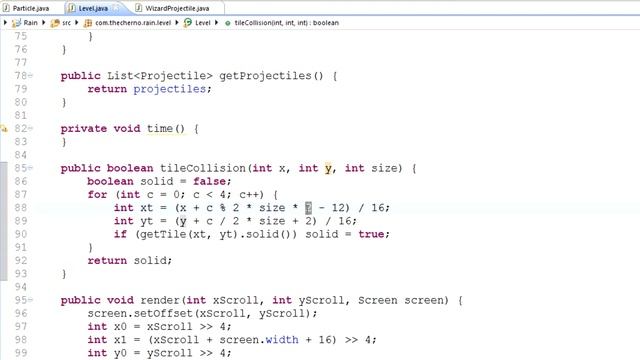Click the Level class icon in breadcrumb
The height and width of the screenshot is (360, 640).
(x=188, y=23)
